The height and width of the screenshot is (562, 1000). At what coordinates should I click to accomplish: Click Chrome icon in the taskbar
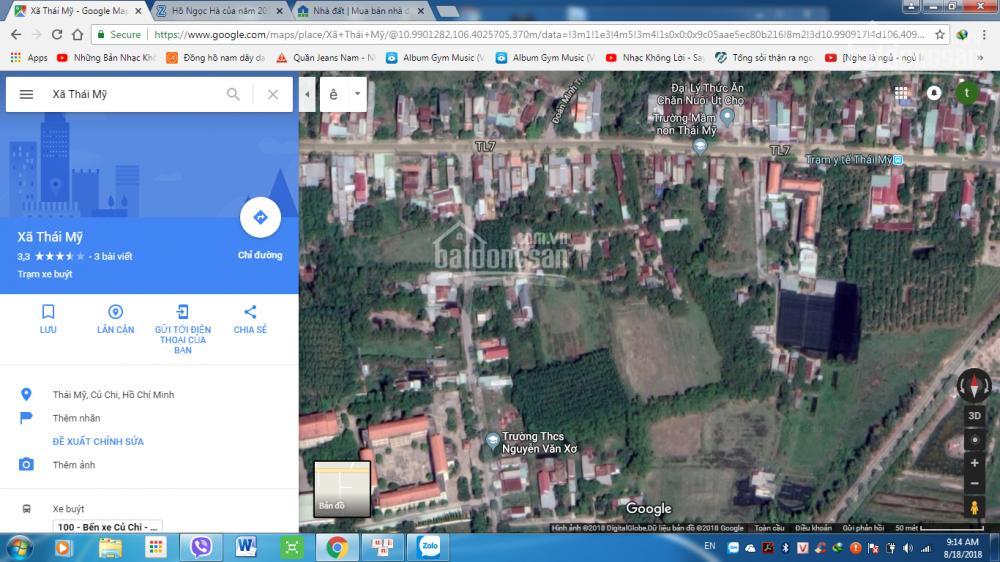[x=337, y=547]
